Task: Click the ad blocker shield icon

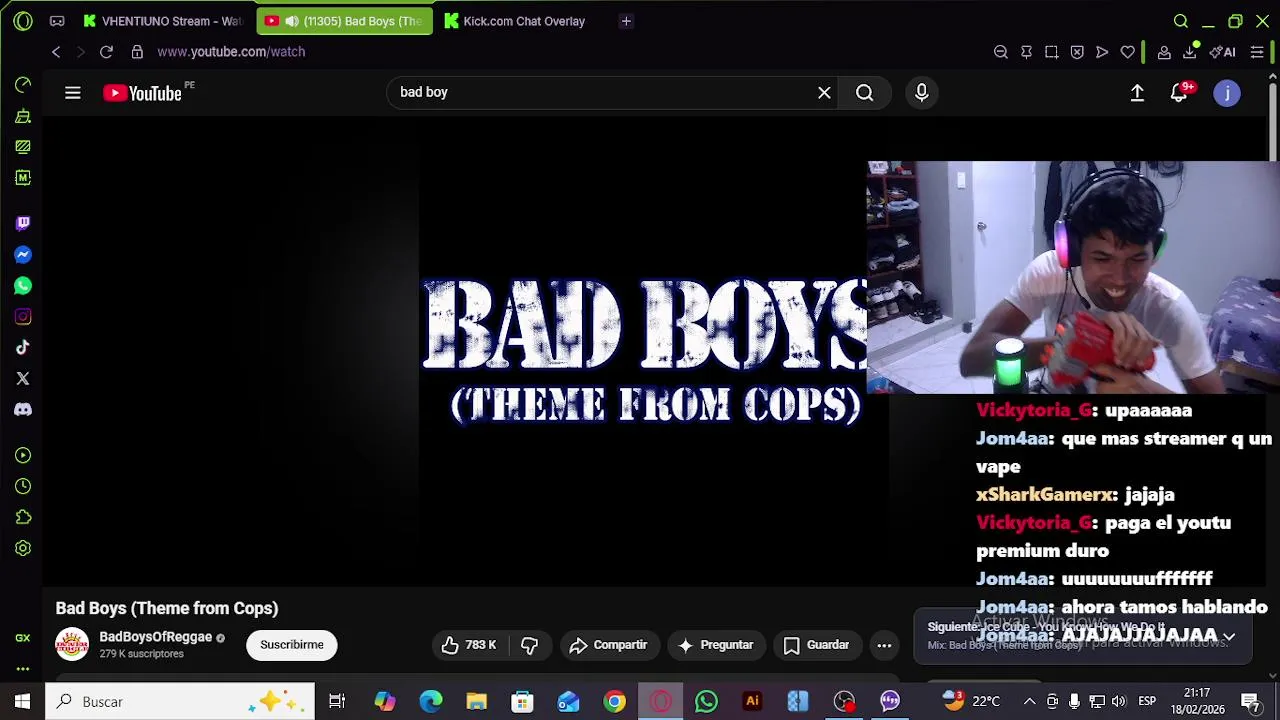Action: [x=1077, y=52]
